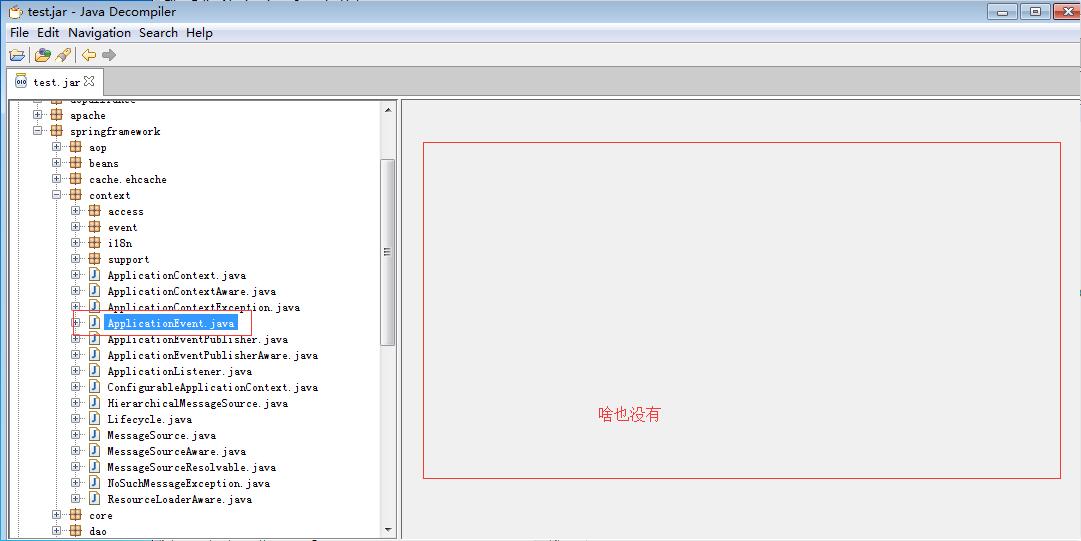This screenshot has height=541, width=1081.
Task: Expand the access package node
Action: point(76,211)
